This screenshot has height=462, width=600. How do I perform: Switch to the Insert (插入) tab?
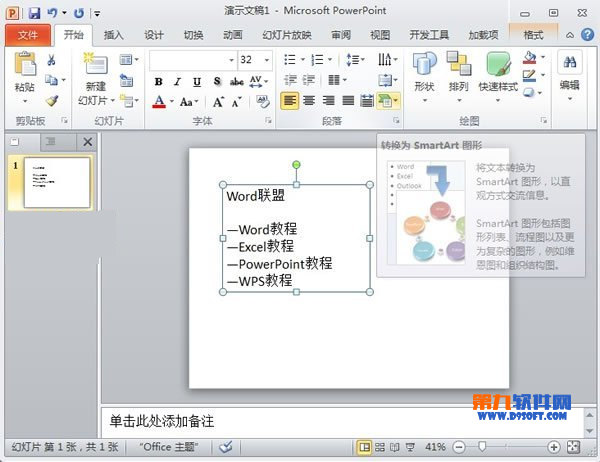[x=114, y=34]
